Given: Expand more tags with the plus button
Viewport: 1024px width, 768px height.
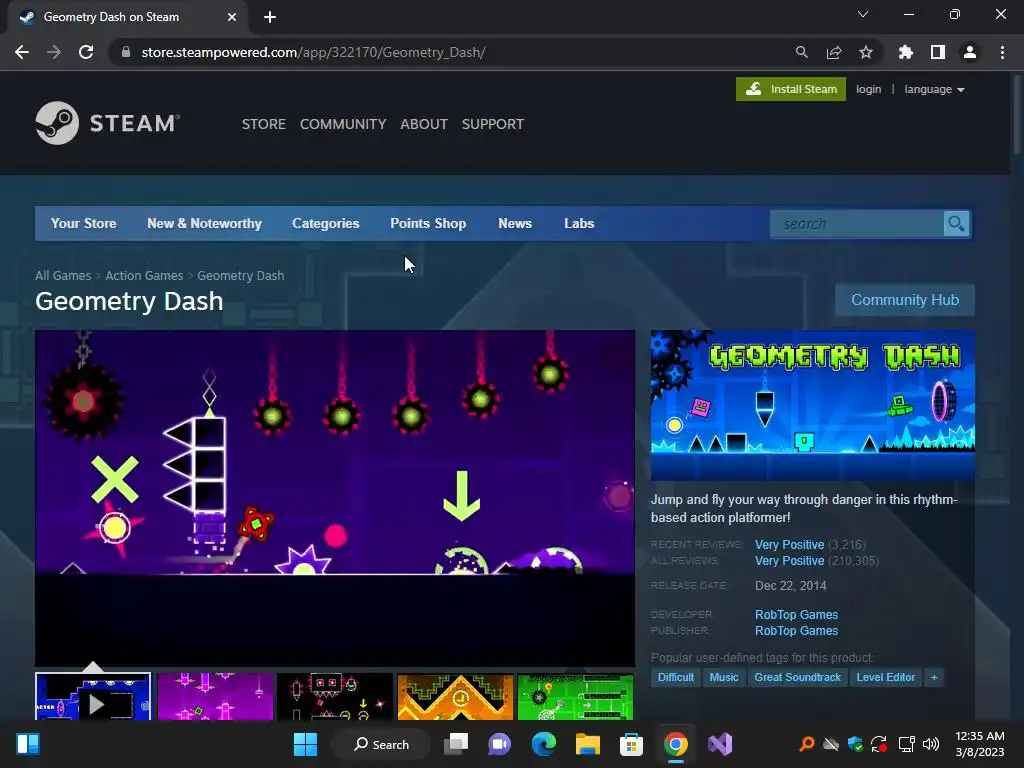Looking at the screenshot, I should [x=934, y=677].
